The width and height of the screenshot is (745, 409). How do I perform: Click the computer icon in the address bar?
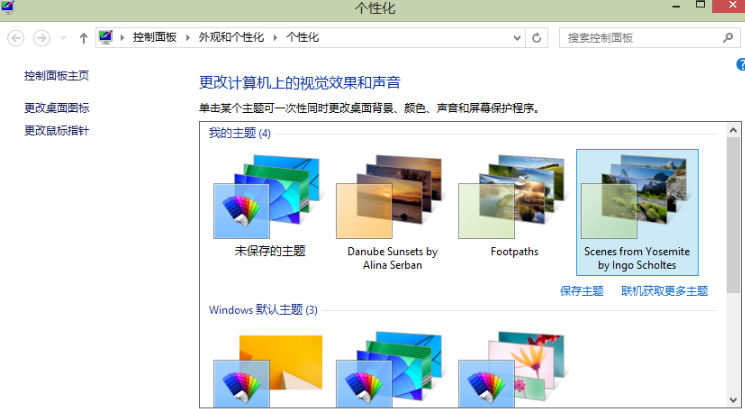point(106,38)
